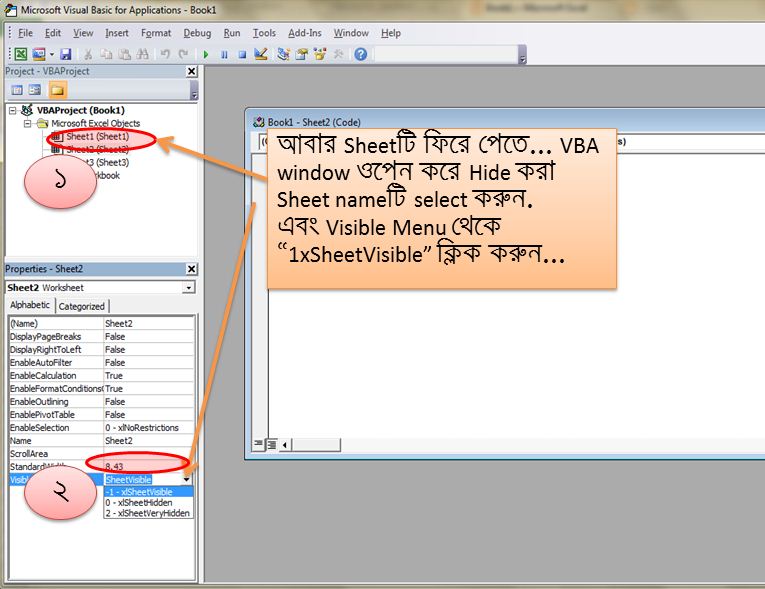Select EnablePivotTable property row
The image size is (765, 589).
[101, 415]
